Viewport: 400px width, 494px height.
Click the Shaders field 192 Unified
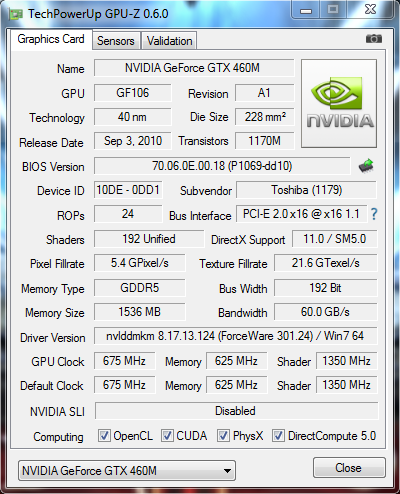tap(149, 239)
